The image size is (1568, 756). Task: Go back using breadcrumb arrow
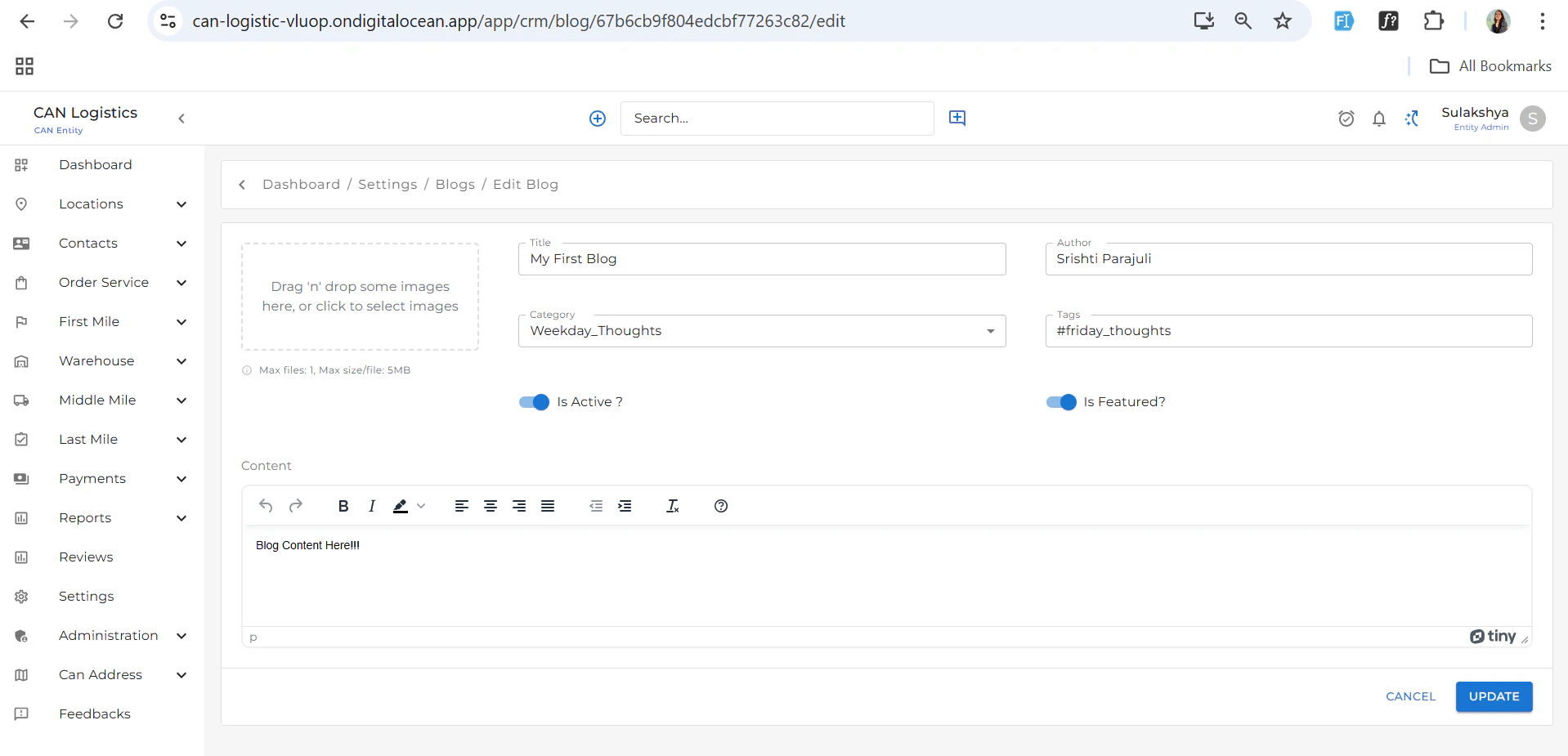coord(242,185)
